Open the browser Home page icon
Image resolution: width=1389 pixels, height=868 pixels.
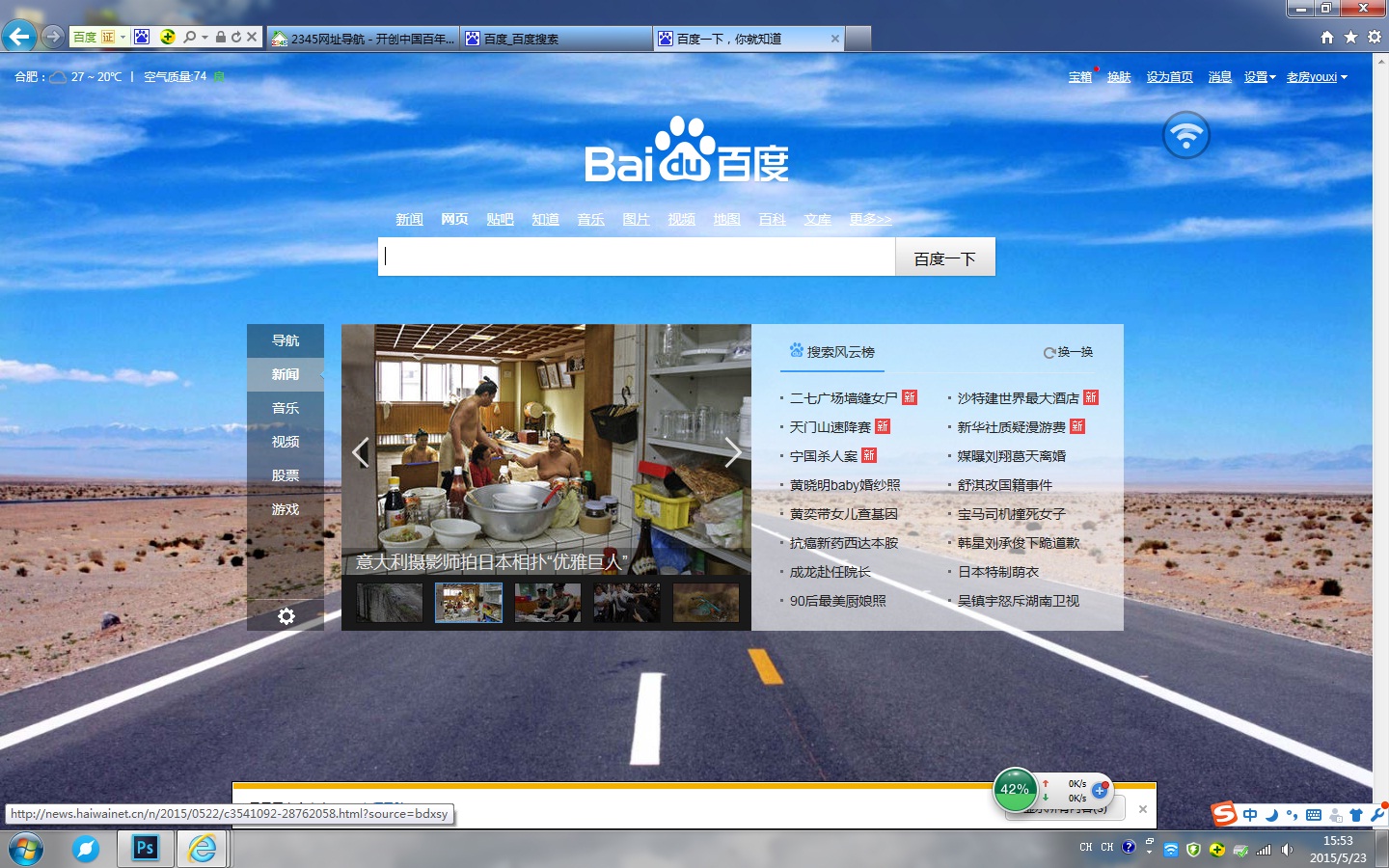[1327, 37]
